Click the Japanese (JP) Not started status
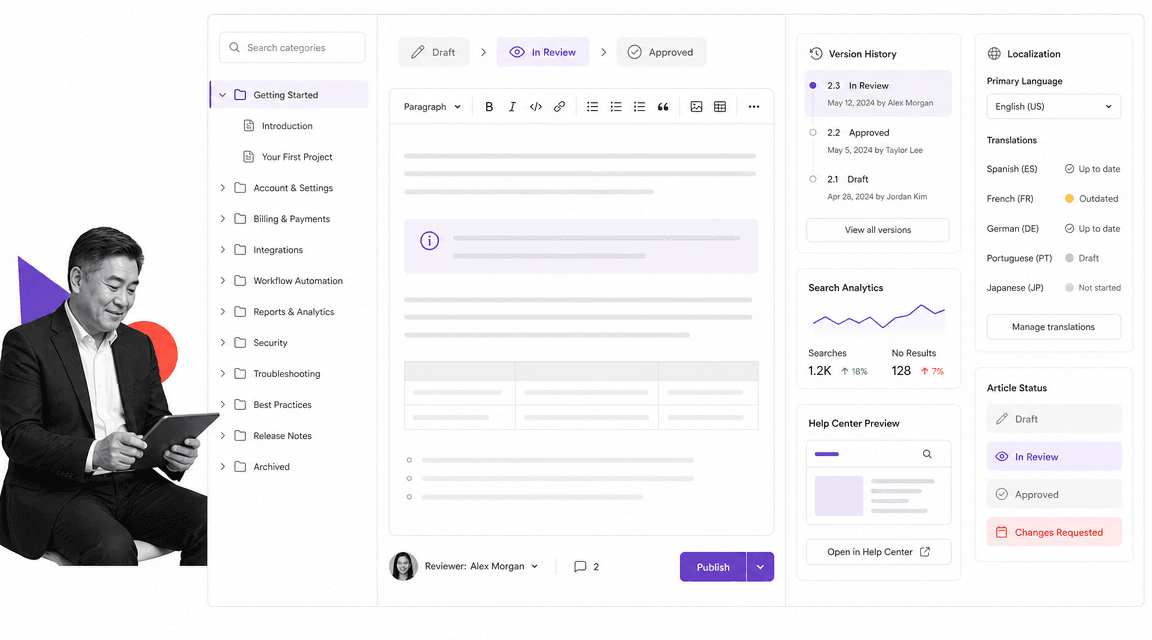 pos(1092,288)
